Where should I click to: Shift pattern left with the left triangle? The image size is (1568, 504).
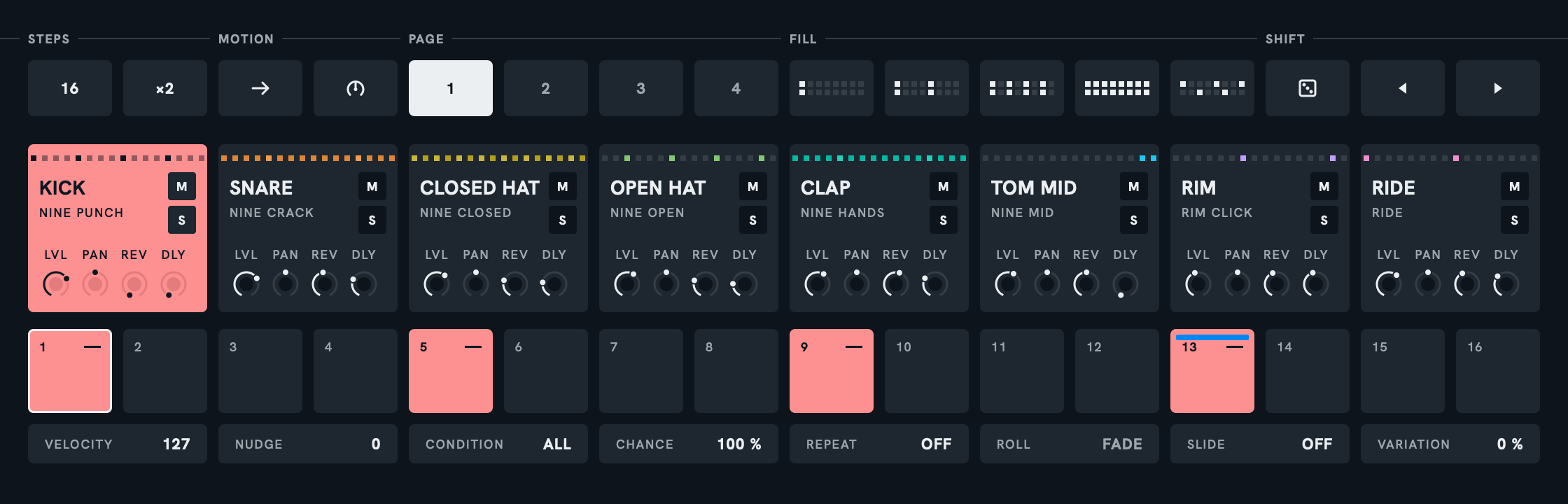[1403, 88]
